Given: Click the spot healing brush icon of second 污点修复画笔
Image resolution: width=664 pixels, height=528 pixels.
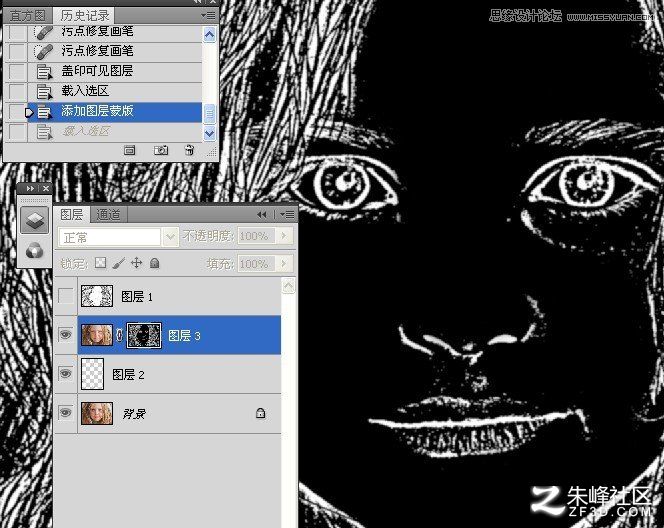Looking at the screenshot, I should (x=43, y=52).
